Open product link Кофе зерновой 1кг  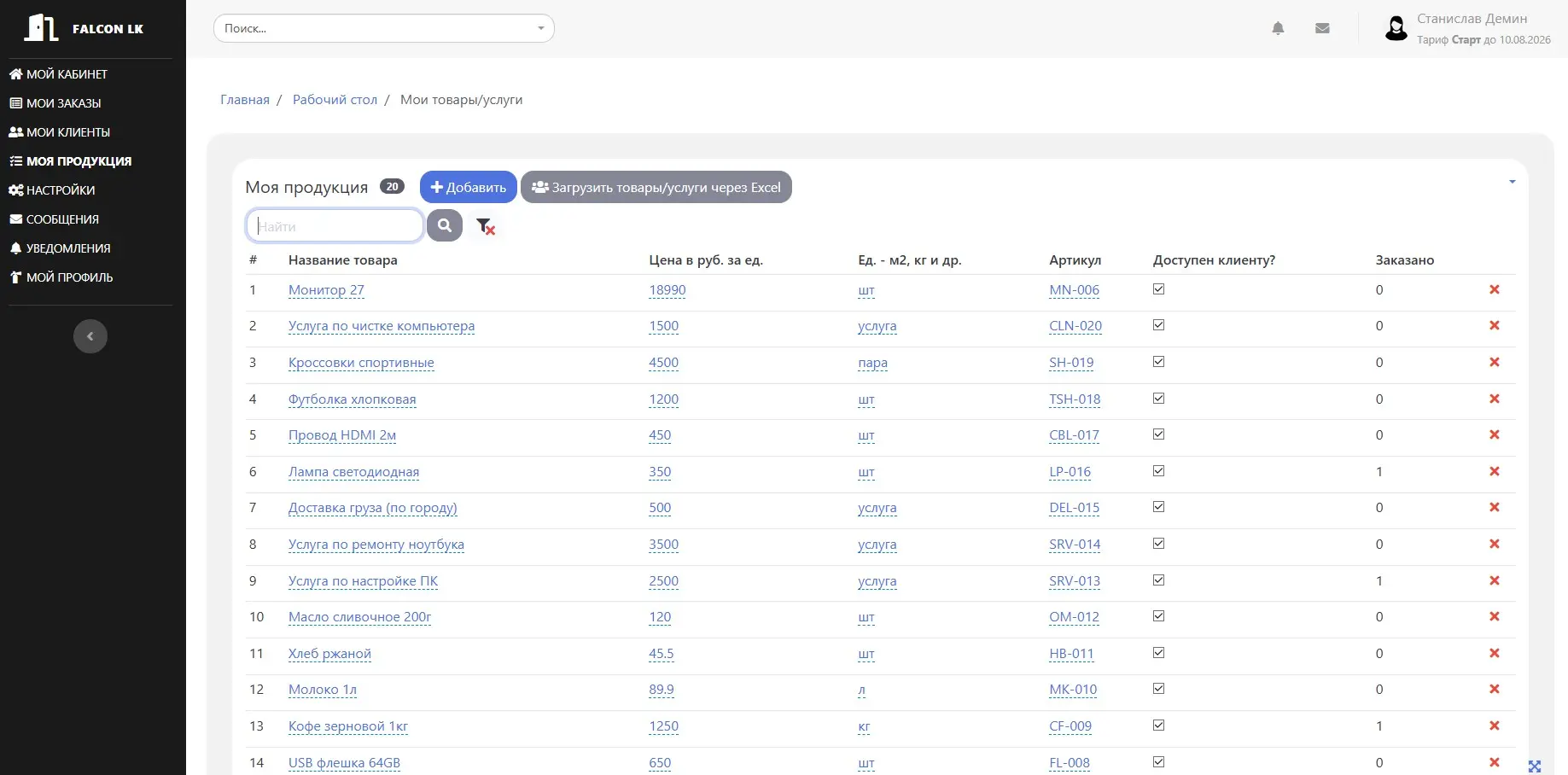(348, 726)
